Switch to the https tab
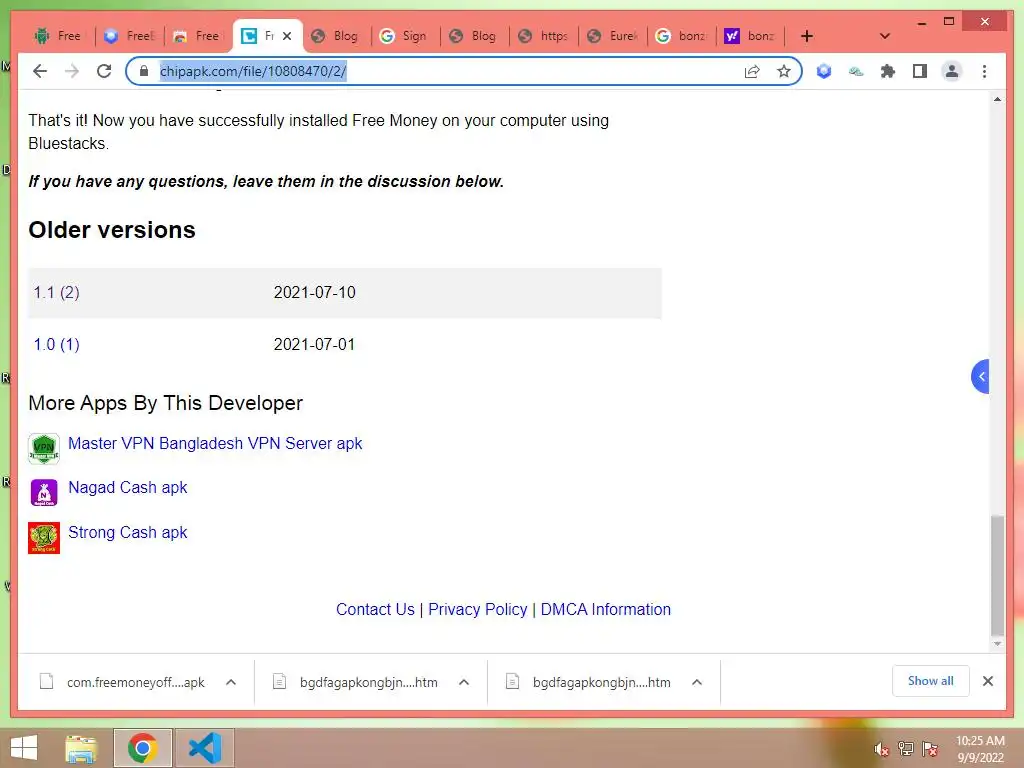 pos(543,36)
